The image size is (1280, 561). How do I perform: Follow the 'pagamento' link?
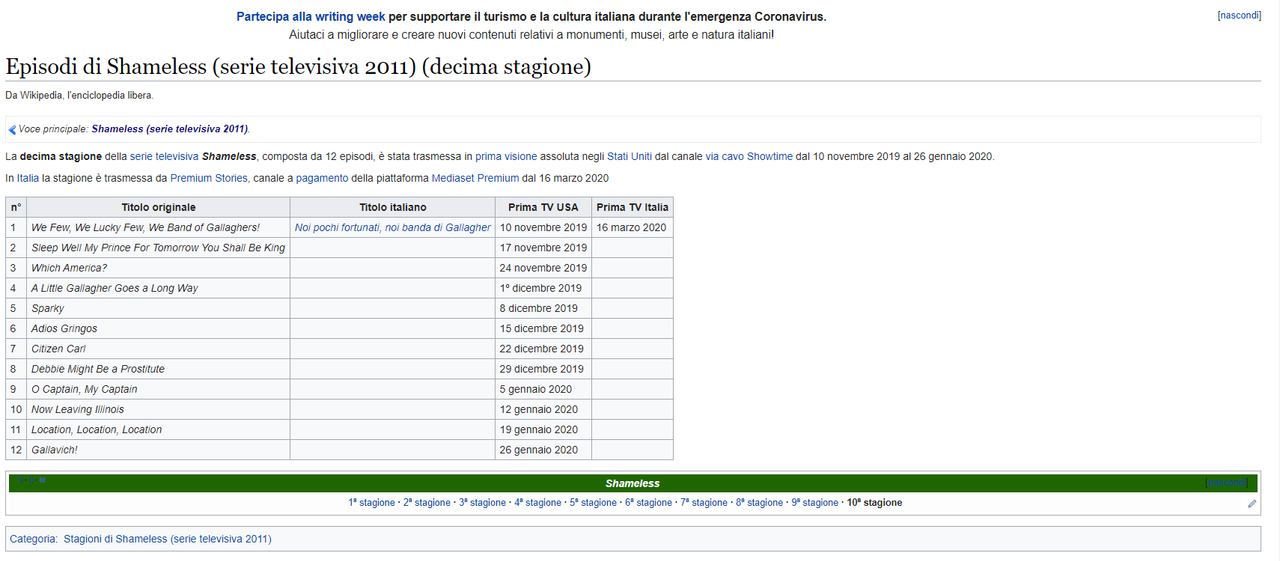pyautogui.click(x=322, y=179)
